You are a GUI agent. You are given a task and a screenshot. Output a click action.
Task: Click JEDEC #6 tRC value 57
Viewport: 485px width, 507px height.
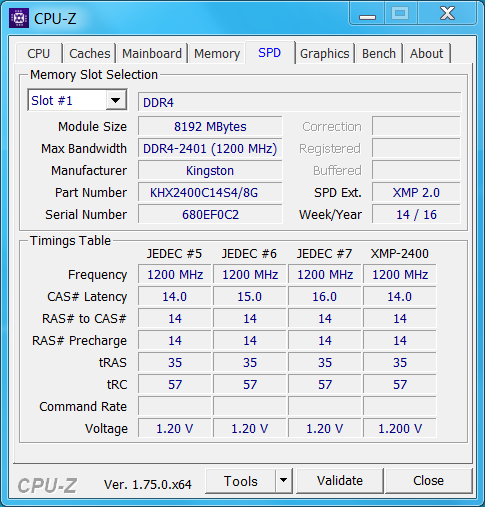250,385
